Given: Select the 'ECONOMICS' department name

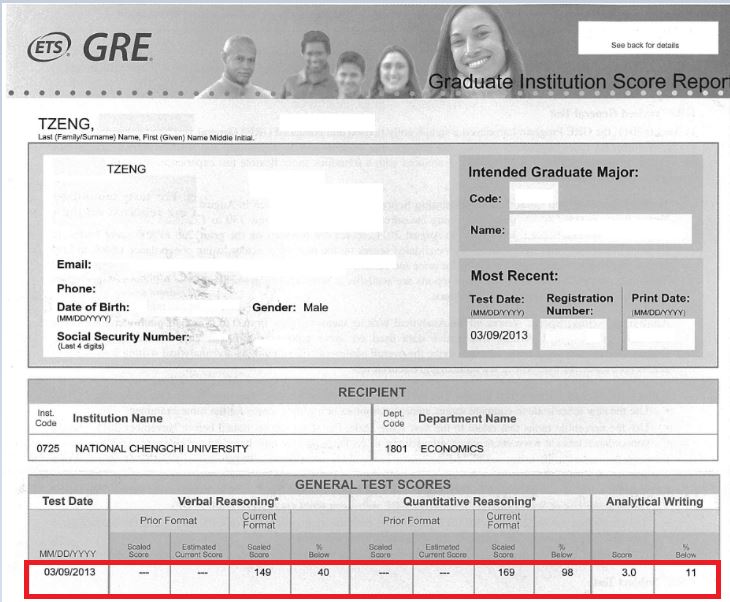Looking at the screenshot, I should [x=452, y=449].
